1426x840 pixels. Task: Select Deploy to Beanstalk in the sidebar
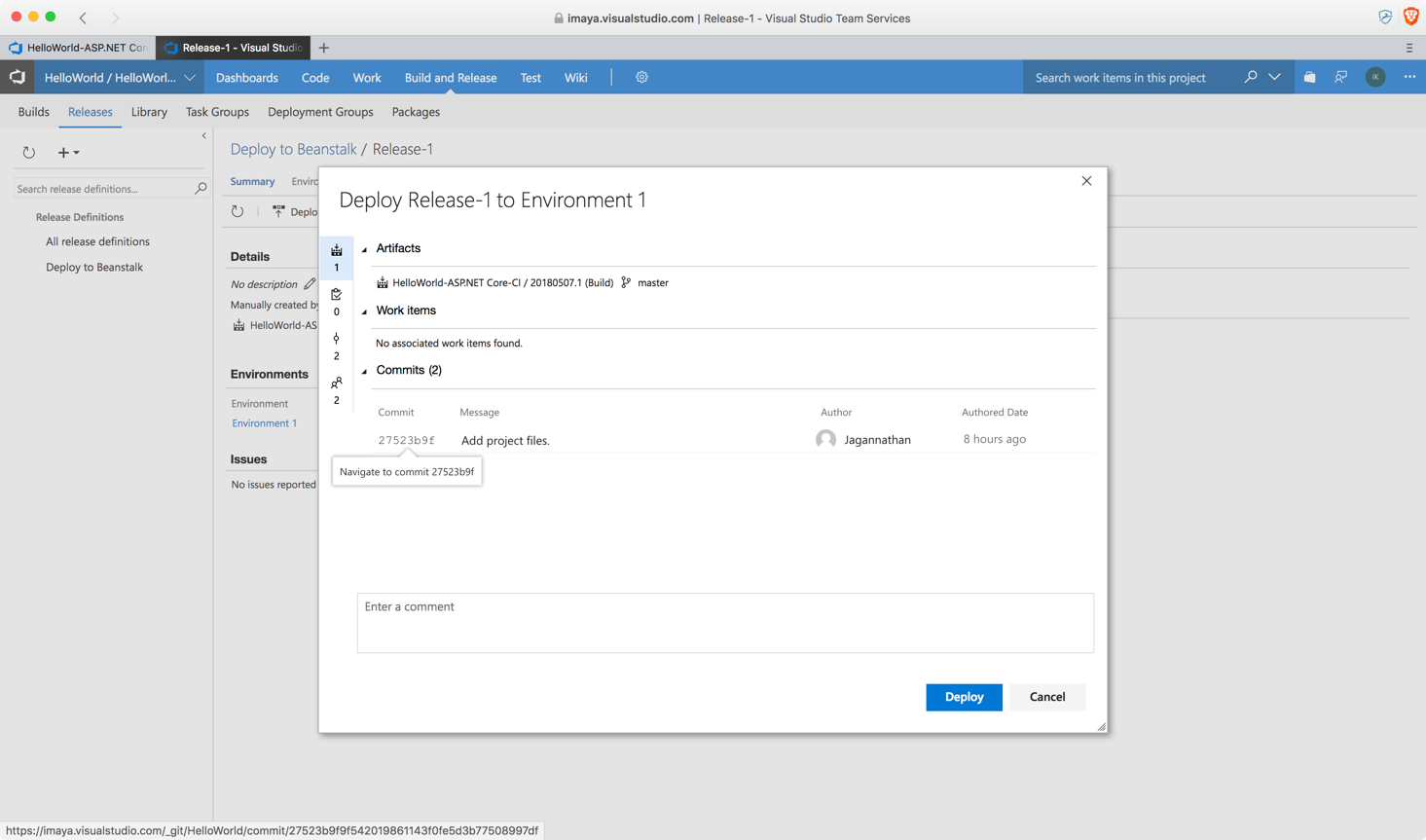[94, 267]
